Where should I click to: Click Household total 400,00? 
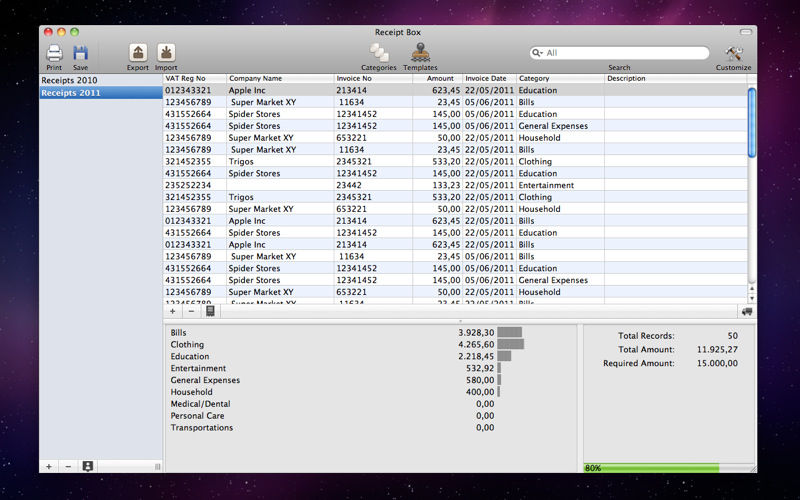coord(480,392)
